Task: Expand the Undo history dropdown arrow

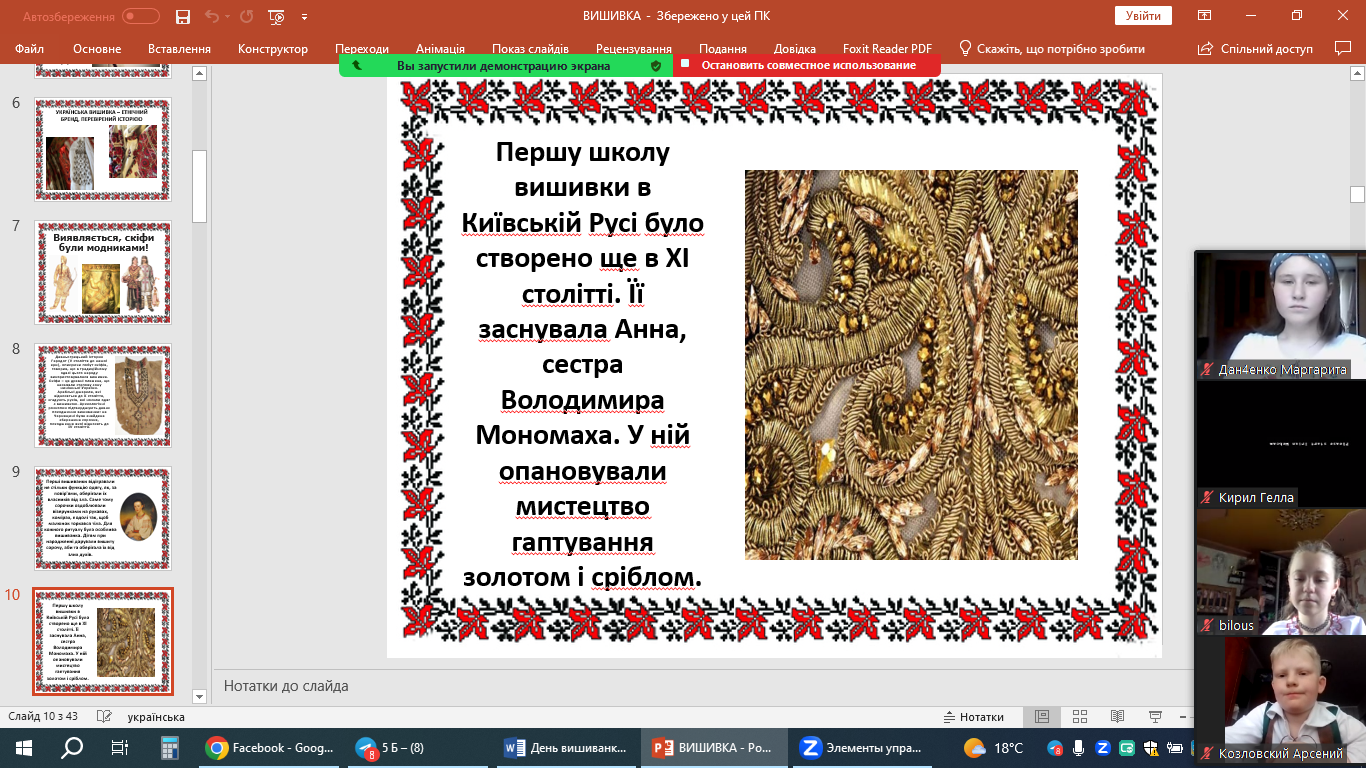Action: pyautogui.click(x=228, y=17)
